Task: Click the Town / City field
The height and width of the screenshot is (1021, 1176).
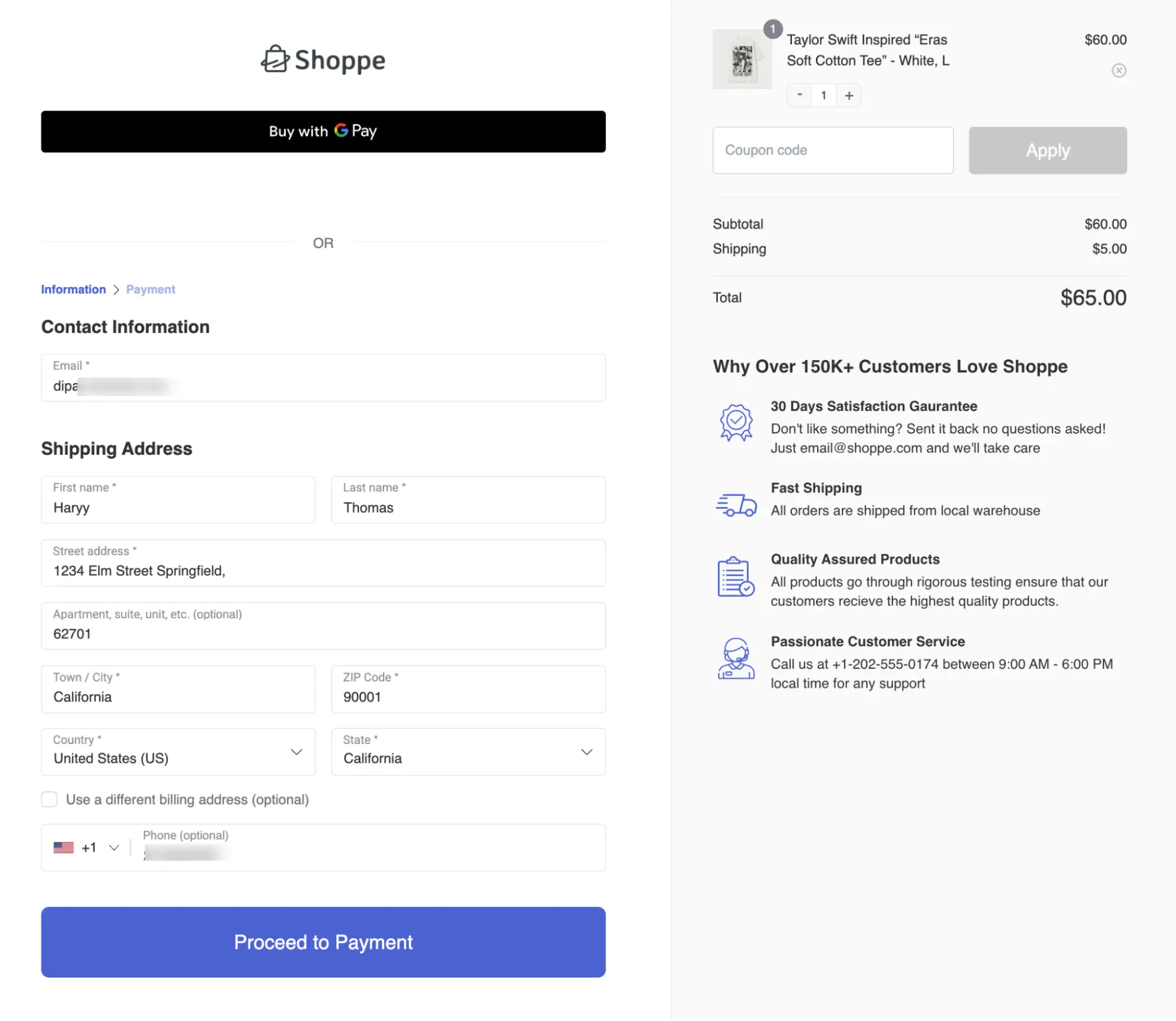Action: [x=178, y=689]
